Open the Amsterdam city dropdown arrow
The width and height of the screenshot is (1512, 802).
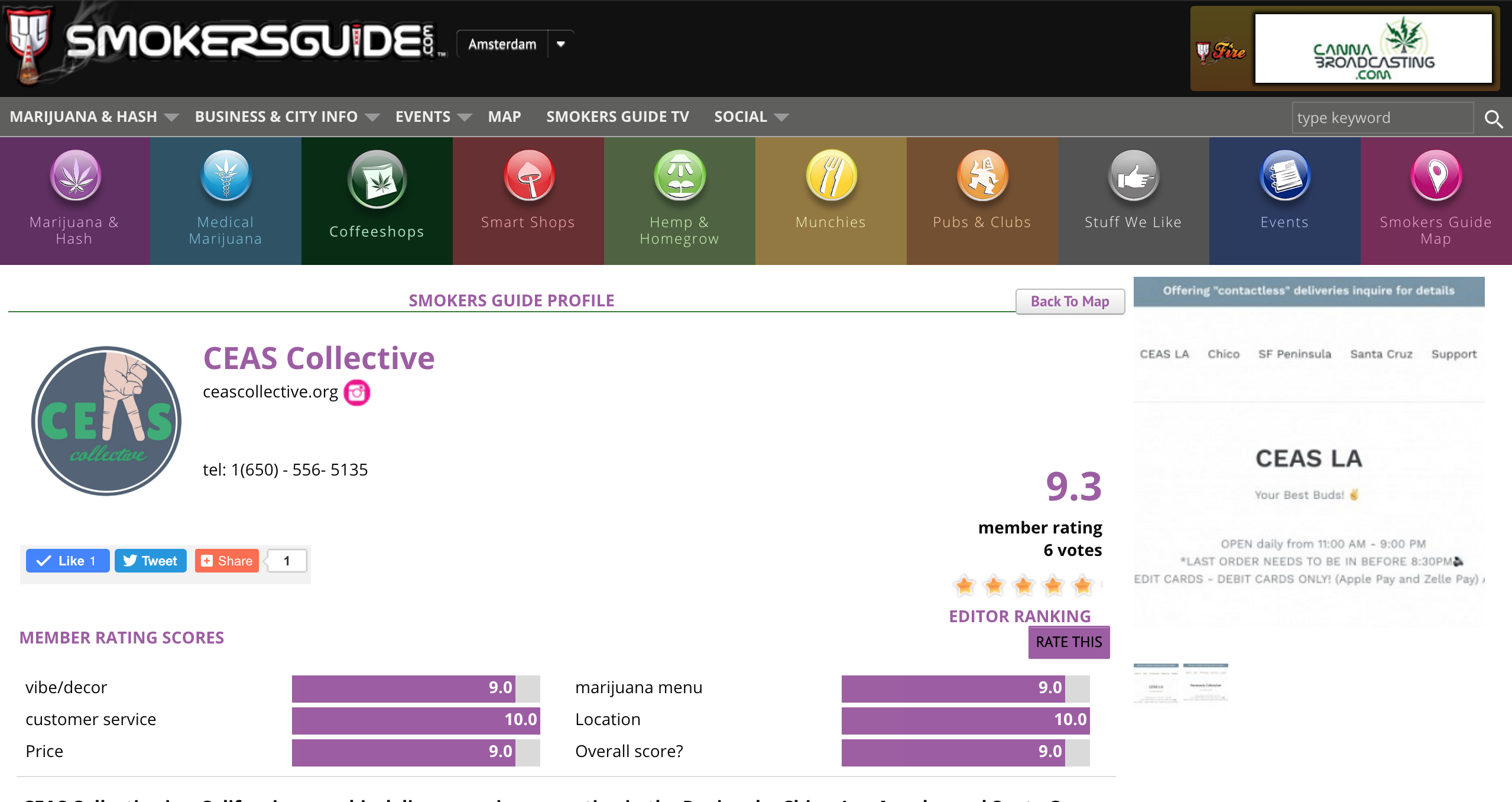tap(561, 44)
